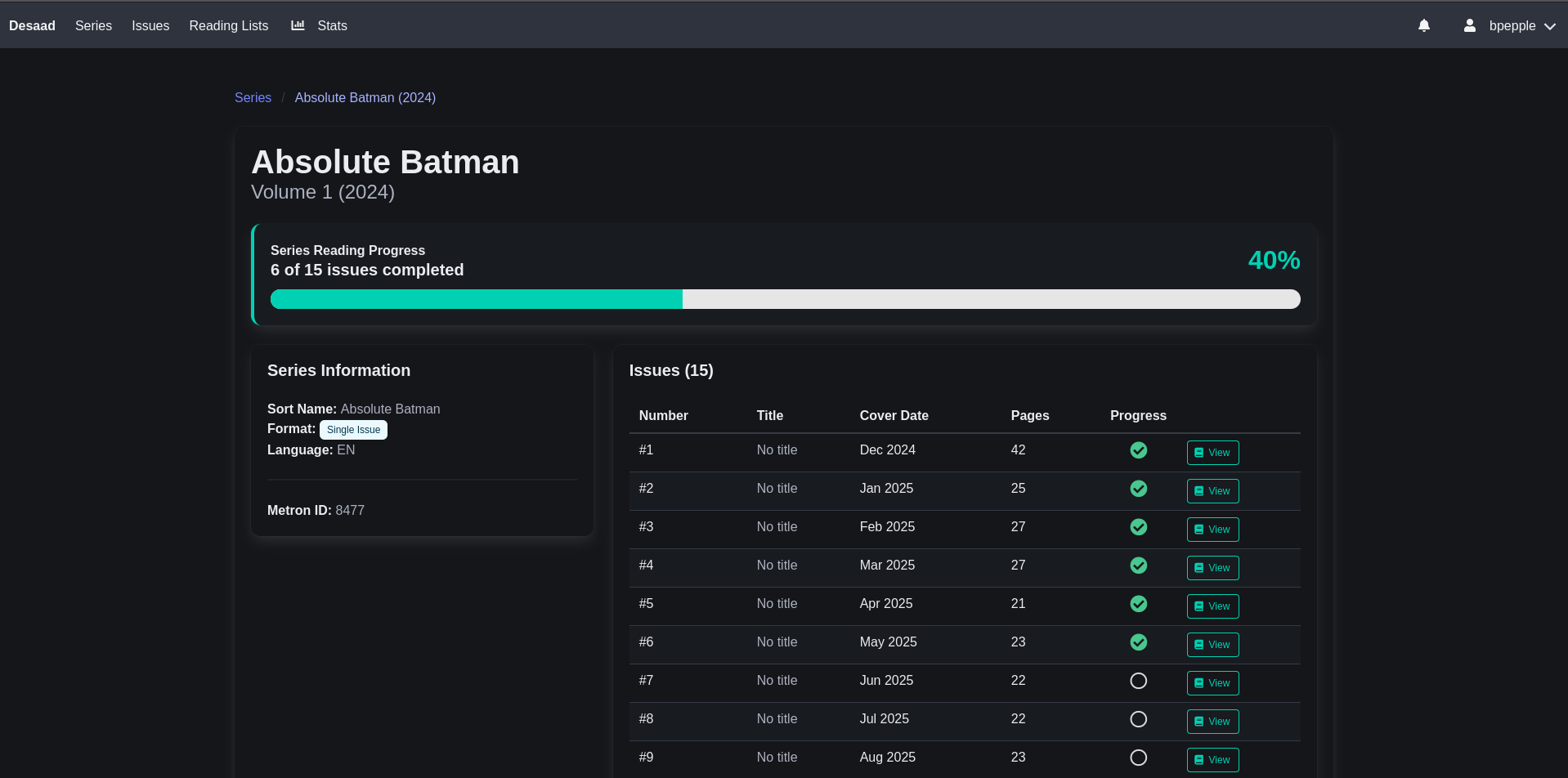The image size is (1568, 778).
Task: Click the book icon on issue #8's View button
Action: [x=1199, y=721]
